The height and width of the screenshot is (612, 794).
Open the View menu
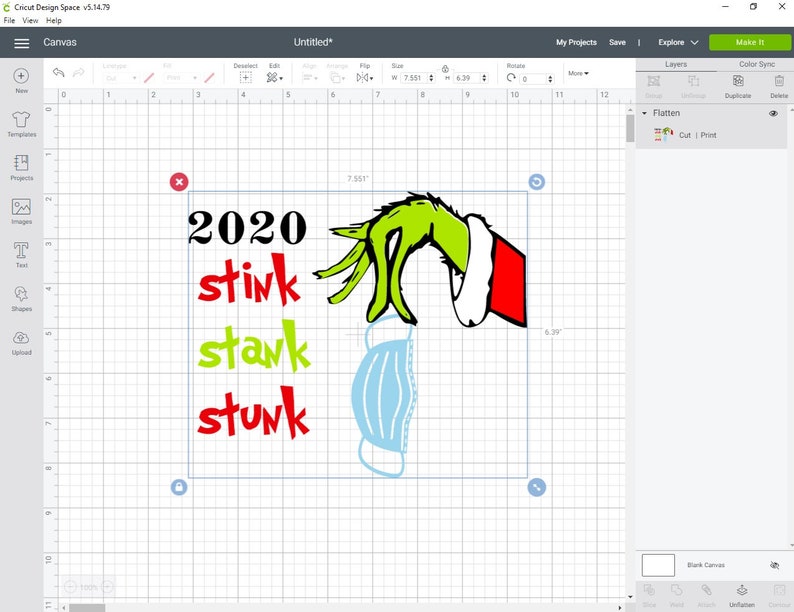point(30,21)
